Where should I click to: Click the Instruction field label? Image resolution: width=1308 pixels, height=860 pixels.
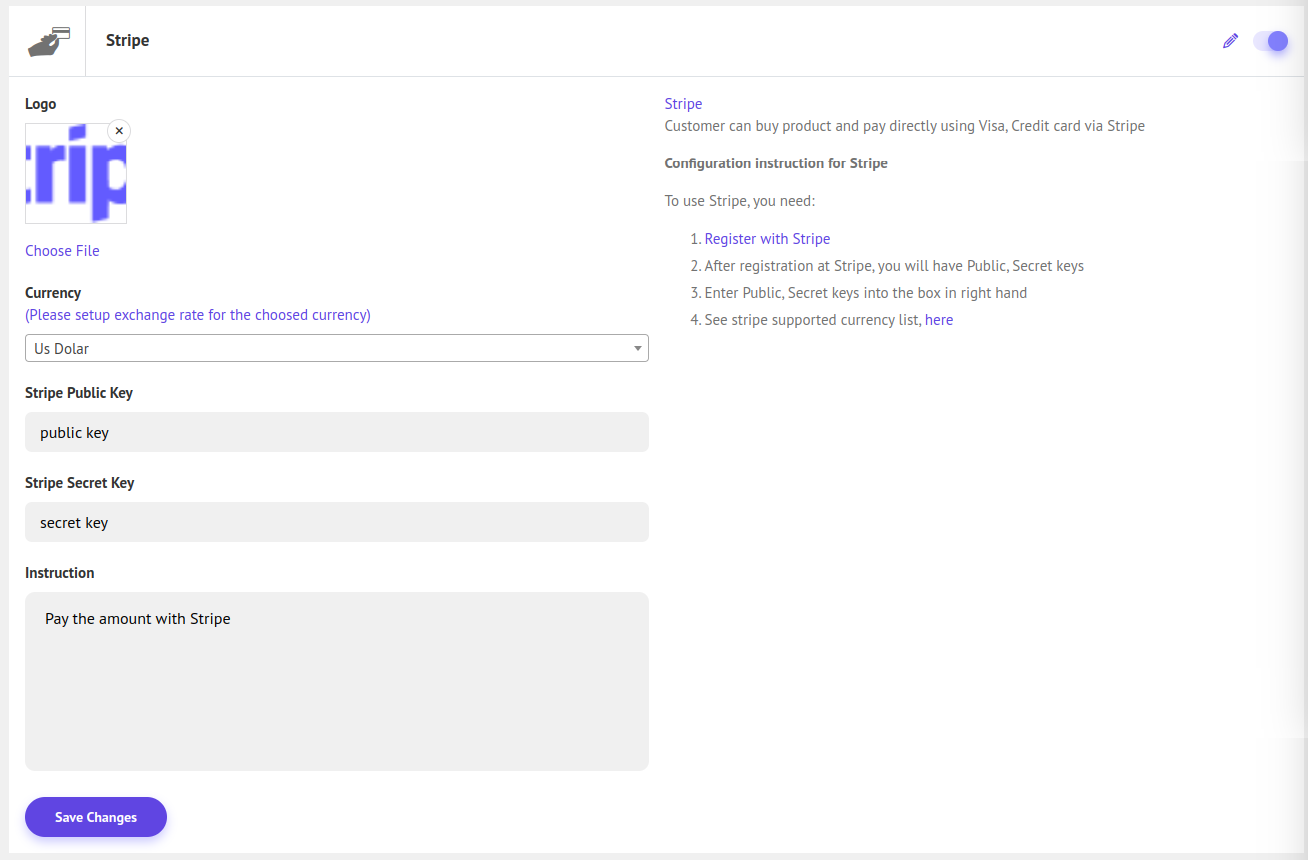point(60,573)
